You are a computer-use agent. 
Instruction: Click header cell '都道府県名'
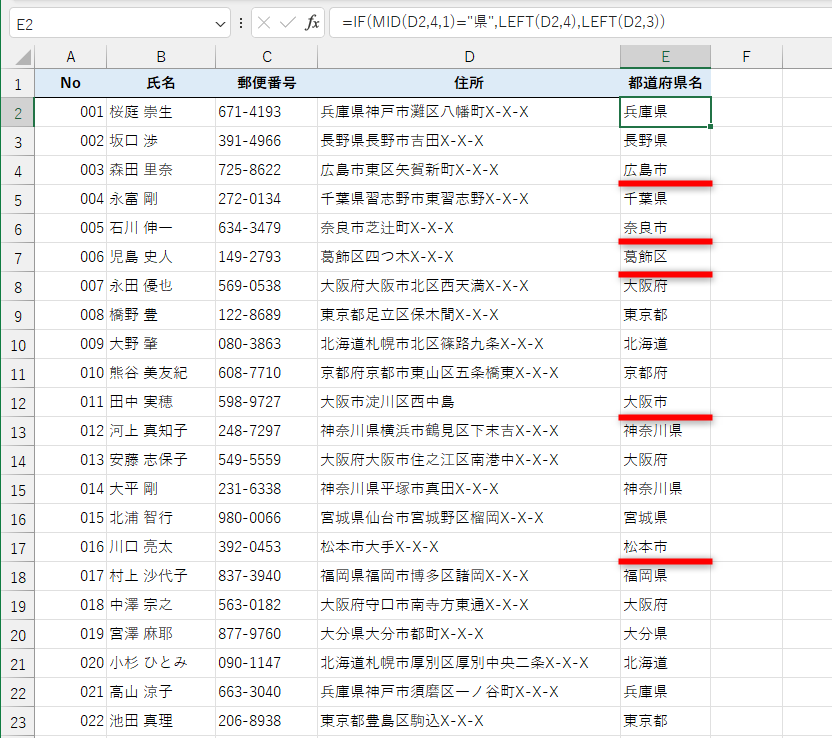(665, 83)
